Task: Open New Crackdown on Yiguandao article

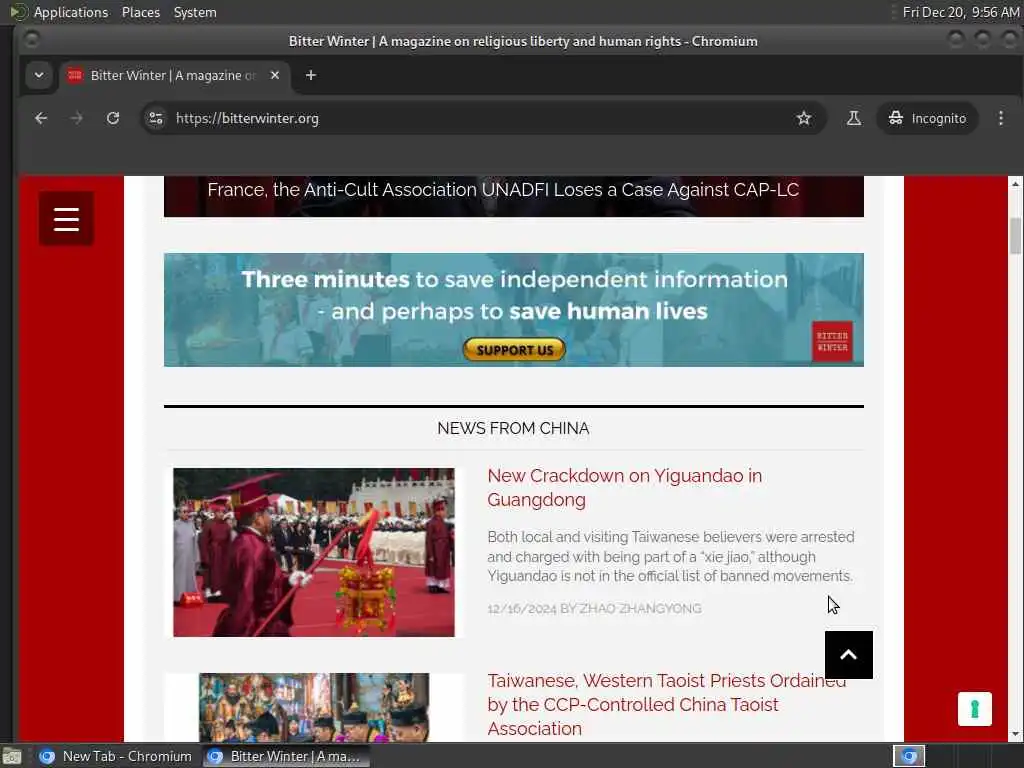Action: [x=624, y=488]
